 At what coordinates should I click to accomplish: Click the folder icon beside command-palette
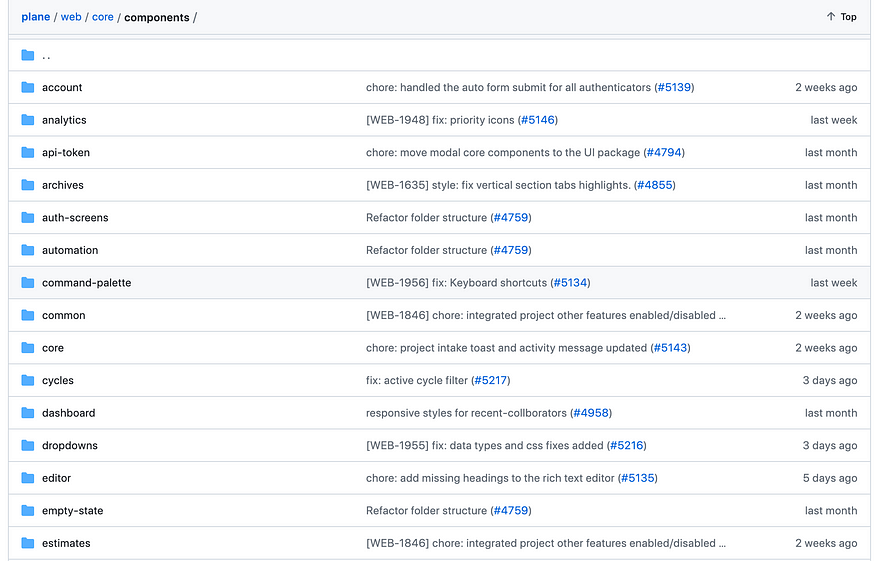[x=27, y=282]
